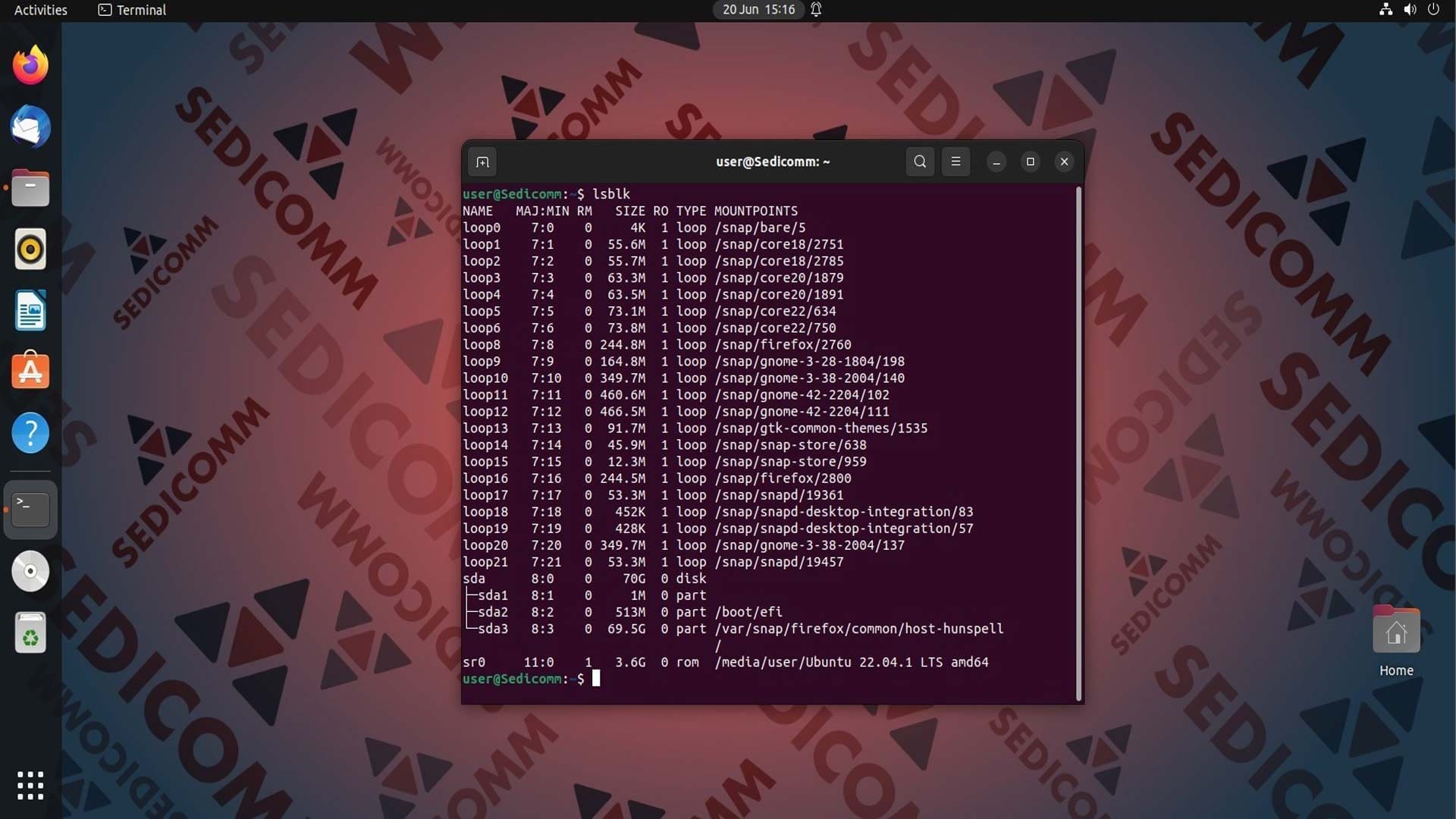Open the terminal hamburger menu
The image size is (1456, 819).
pos(955,162)
